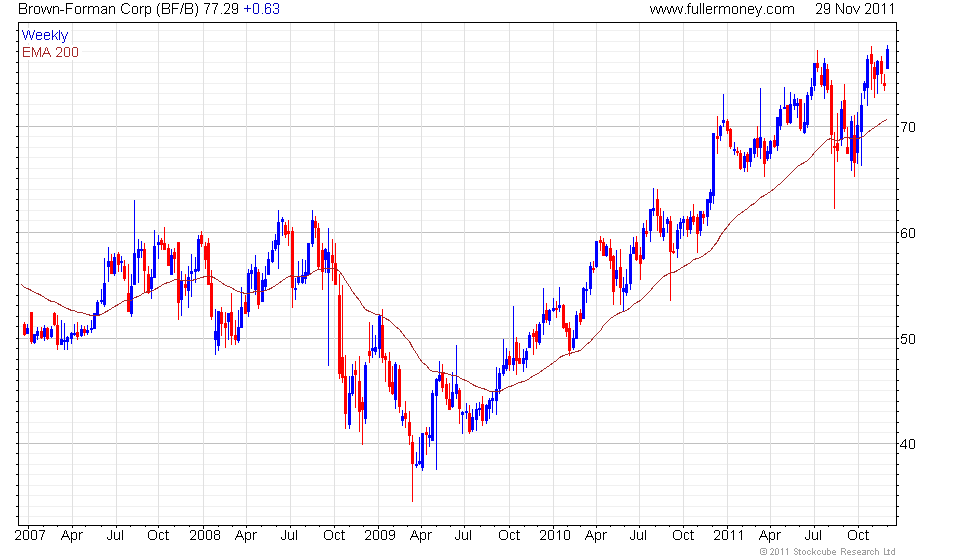The width and height of the screenshot is (980, 560).
Task: Click the date 29 Nov 2011
Action: click(x=855, y=9)
